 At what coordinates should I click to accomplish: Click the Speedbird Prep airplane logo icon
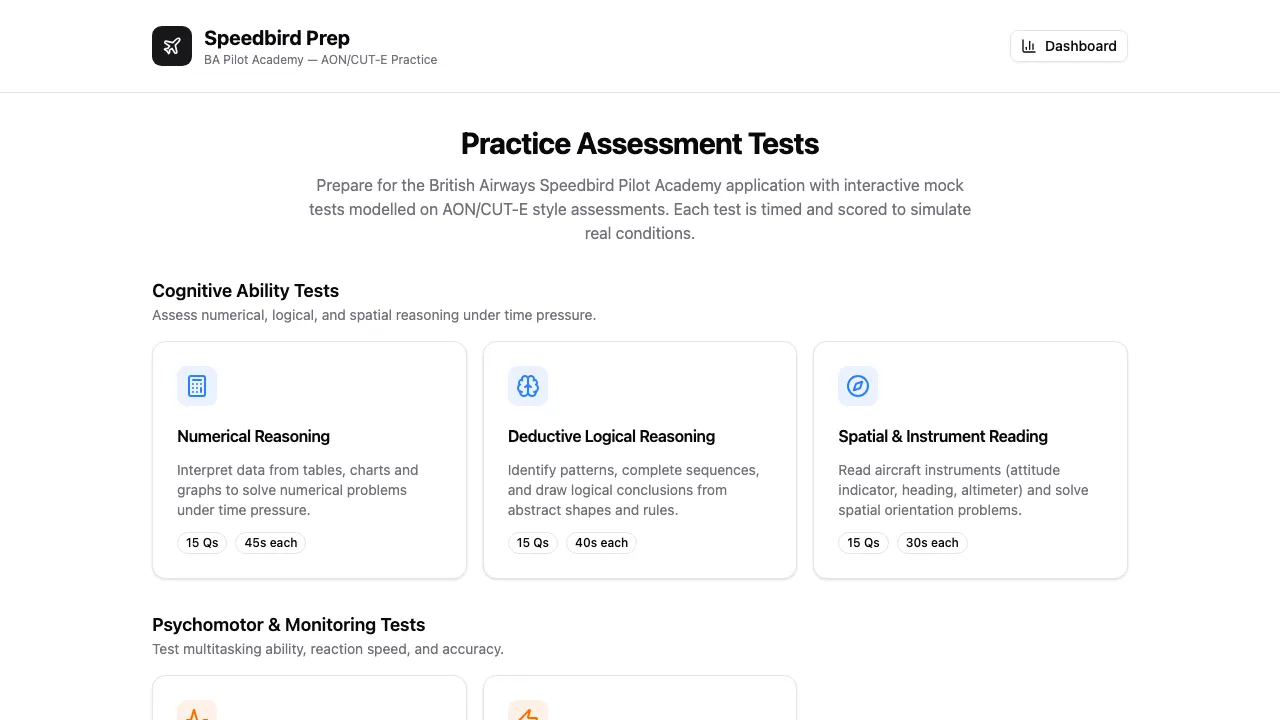(x=172, y=46)
